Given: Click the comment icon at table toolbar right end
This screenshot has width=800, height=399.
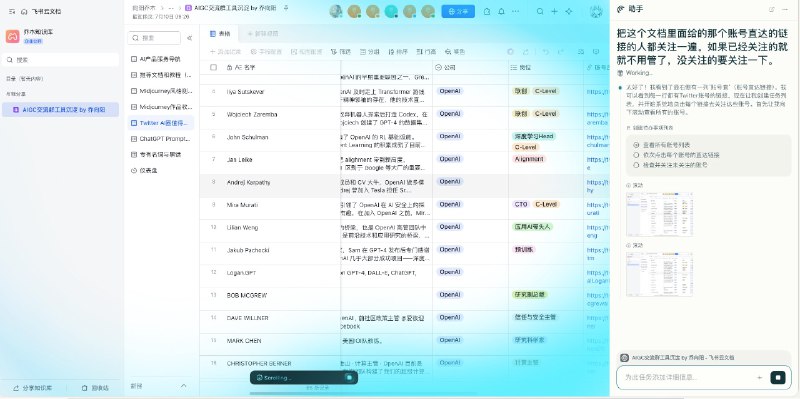Looking at the screenshot, I should 595,52.
